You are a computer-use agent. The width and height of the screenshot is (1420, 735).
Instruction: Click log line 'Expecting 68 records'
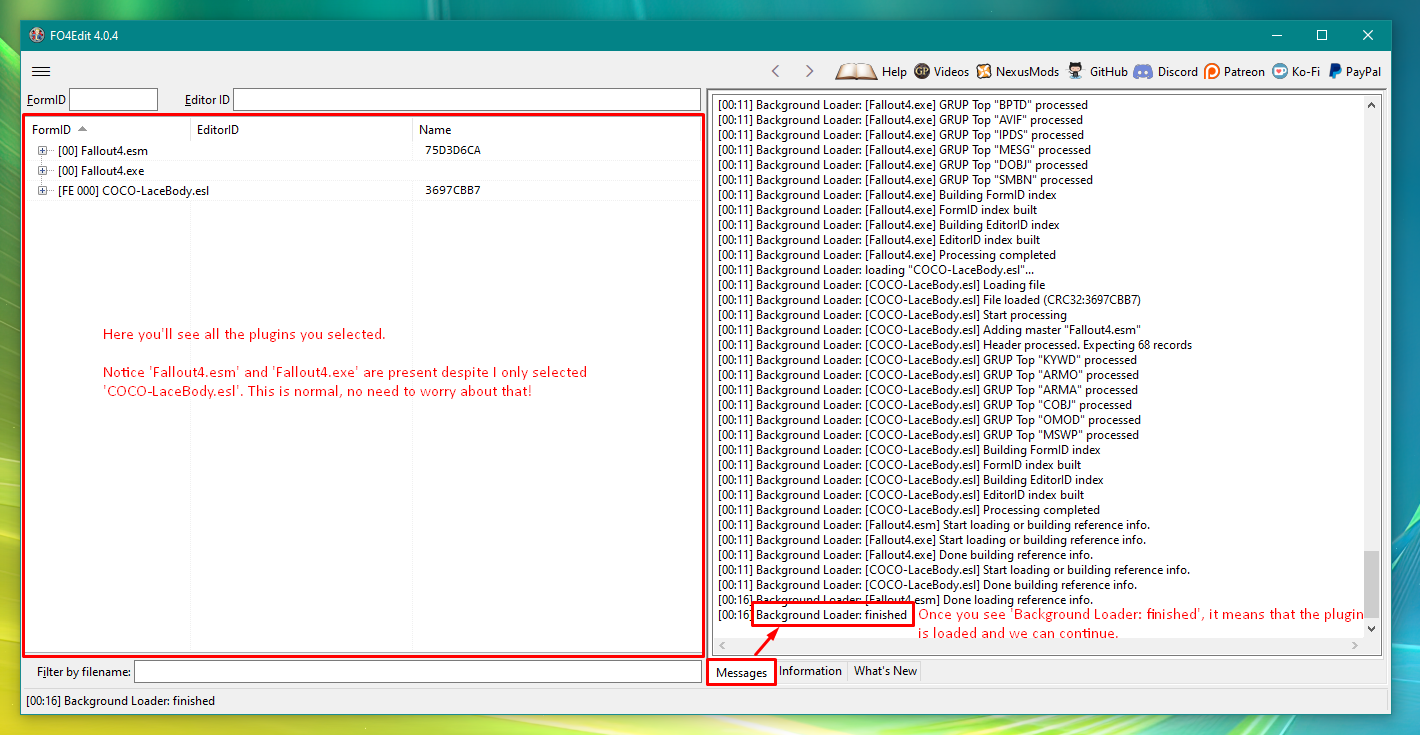pyautogui.click(x=955, y=345)
